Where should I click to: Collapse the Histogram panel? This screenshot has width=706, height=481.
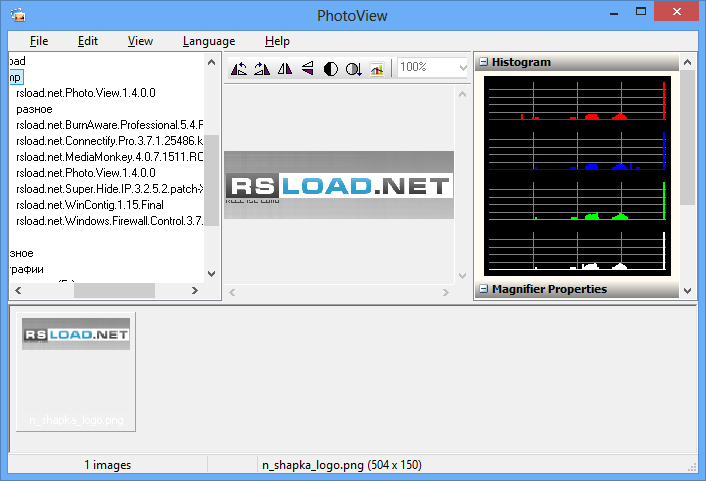pyautogui.click(x=484, y=62)
